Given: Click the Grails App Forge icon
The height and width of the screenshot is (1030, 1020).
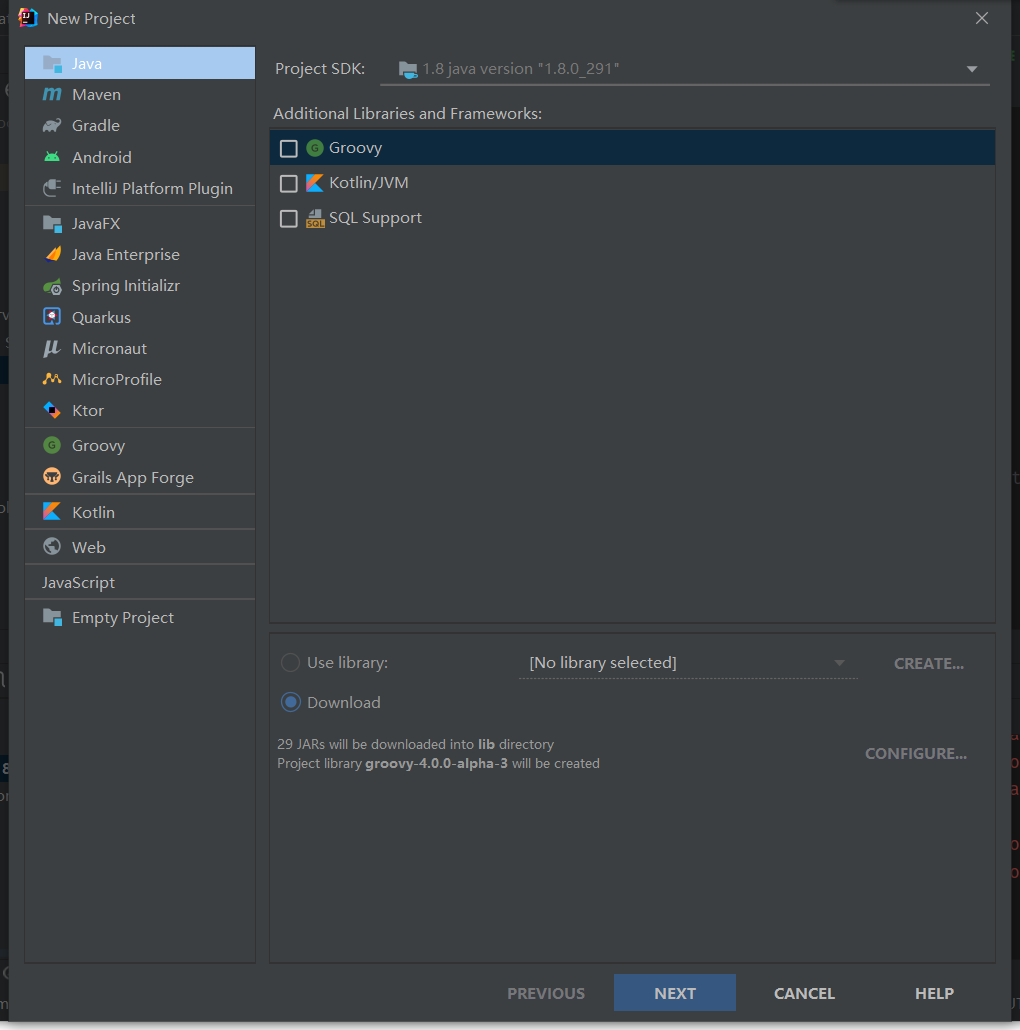Looking at the screenshot, I should (x=52, y=477).
